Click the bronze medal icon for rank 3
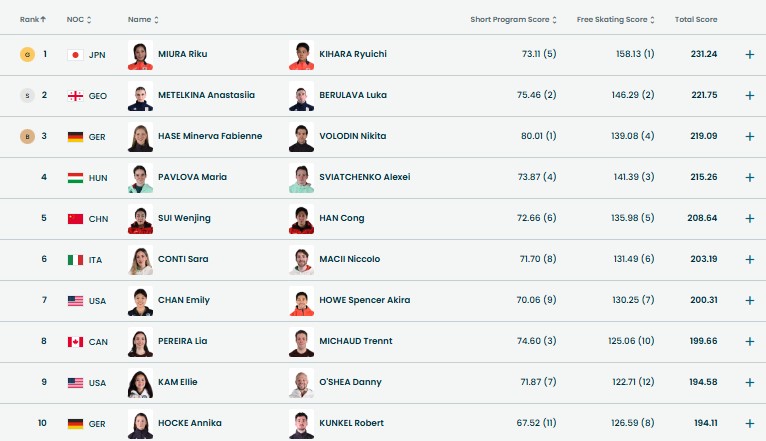Screen dimensions: 766x441 pos(27,136)
